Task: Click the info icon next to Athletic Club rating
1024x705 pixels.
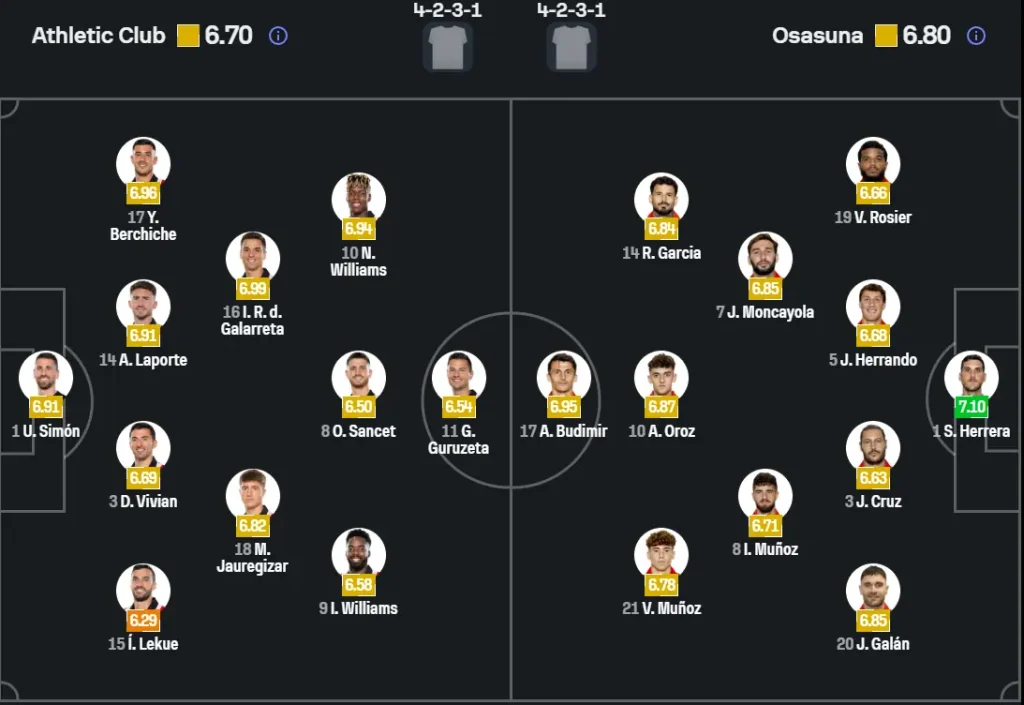Action: (278, 36)
